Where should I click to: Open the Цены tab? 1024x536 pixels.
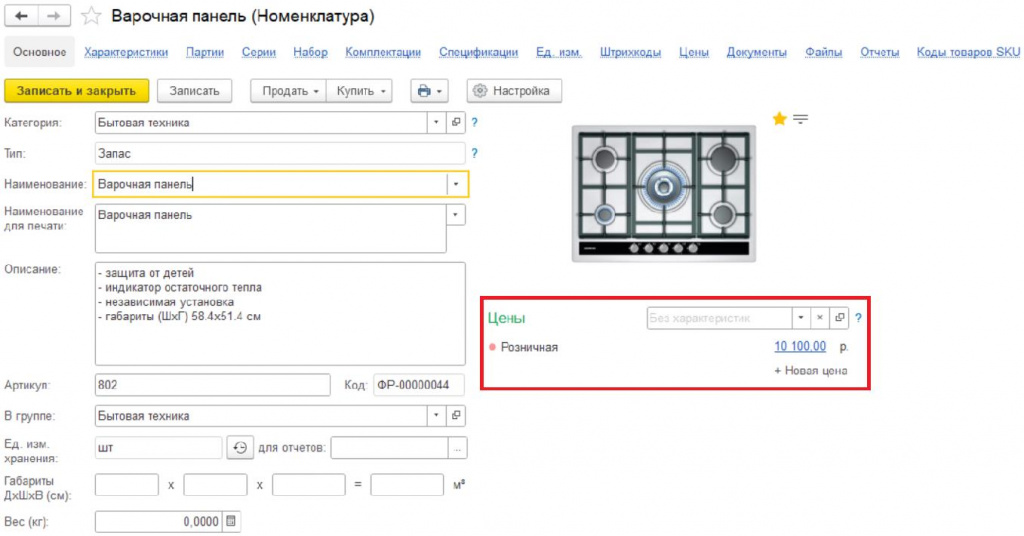(x=694, y=52)
